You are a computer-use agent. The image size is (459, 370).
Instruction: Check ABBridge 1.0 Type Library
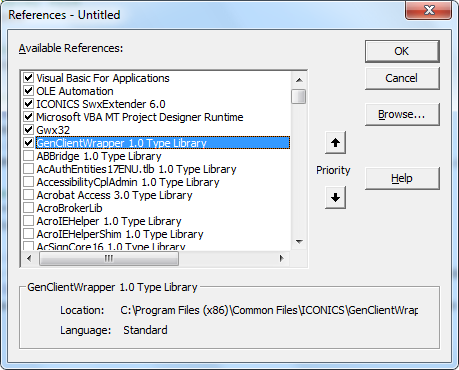click(29, 156)
